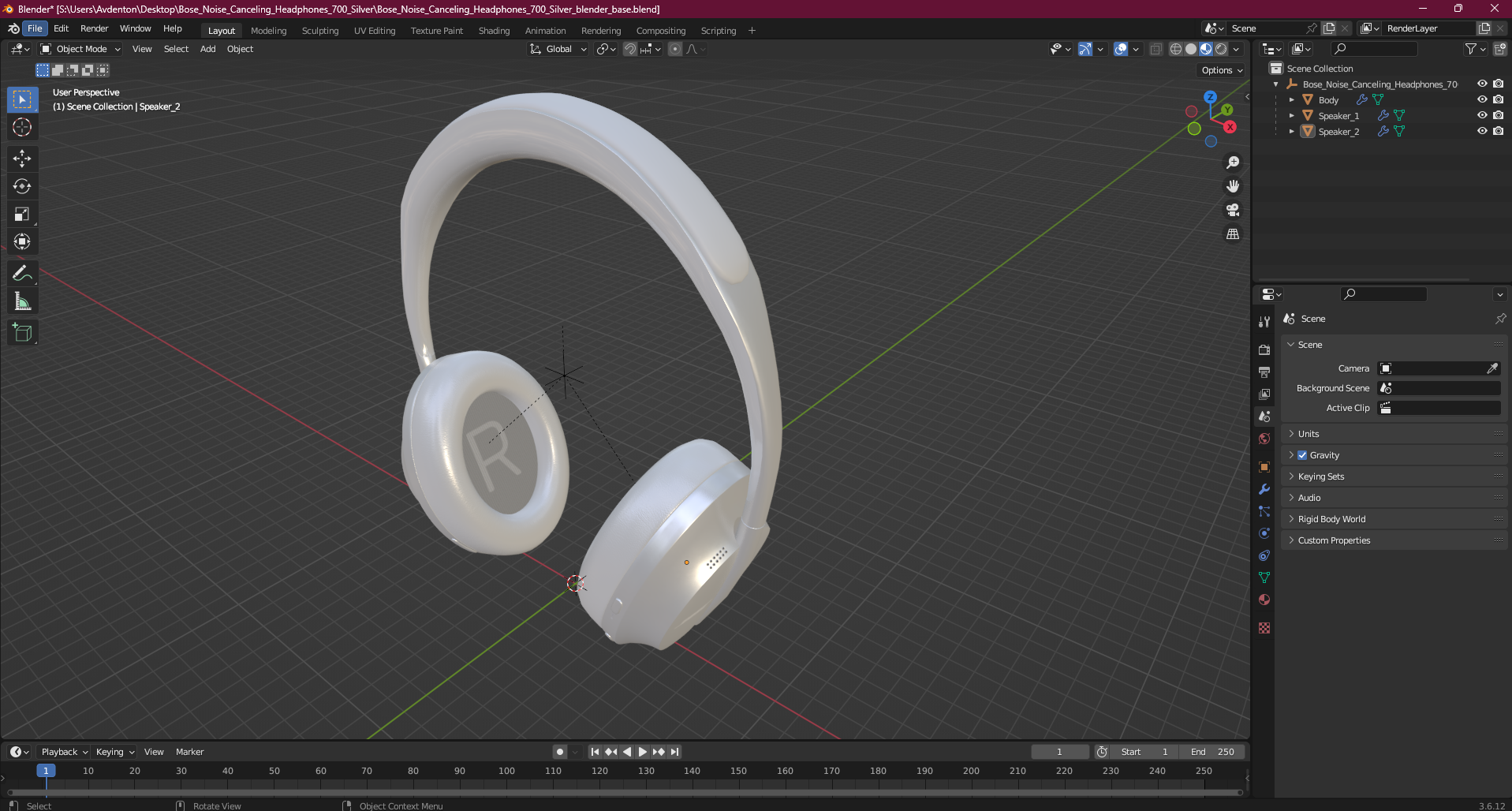Open the World properties tab
Screen dimensions: 1512x811
(1264, 439)
